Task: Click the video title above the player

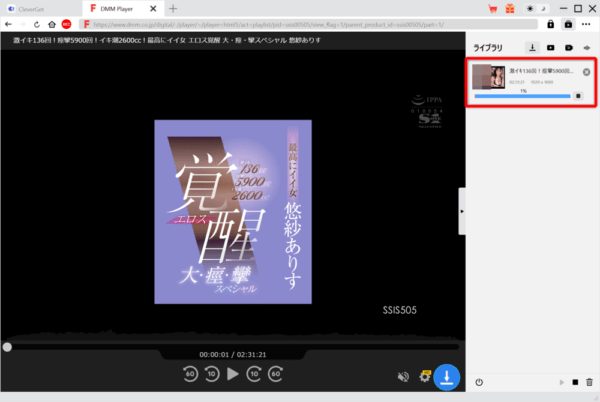Action: pos(167,40)
